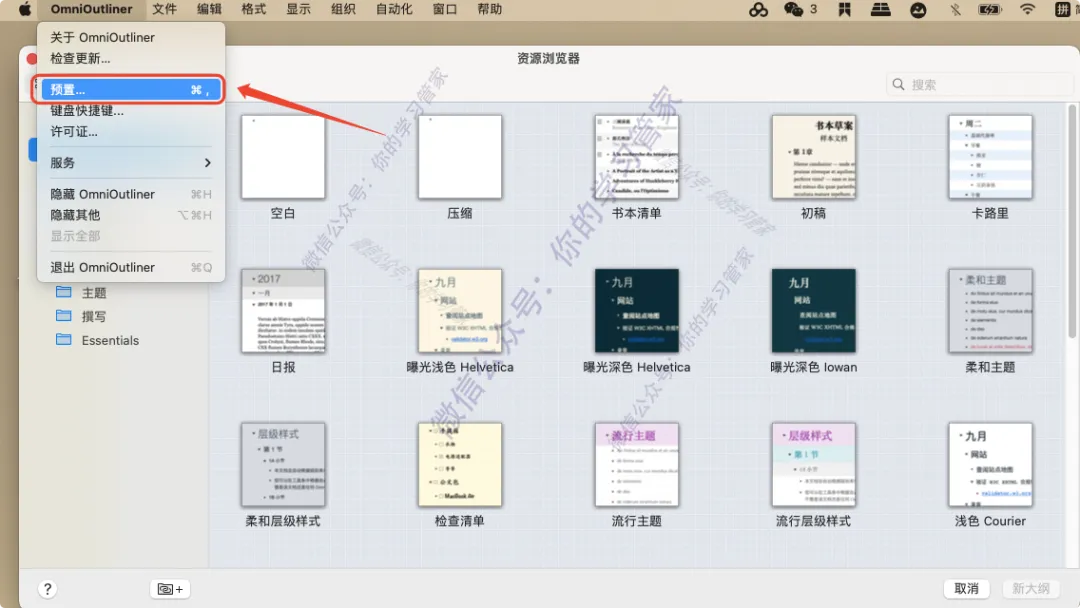
Task: Click the bookmark-style menu bar icon
Action: 844,9
